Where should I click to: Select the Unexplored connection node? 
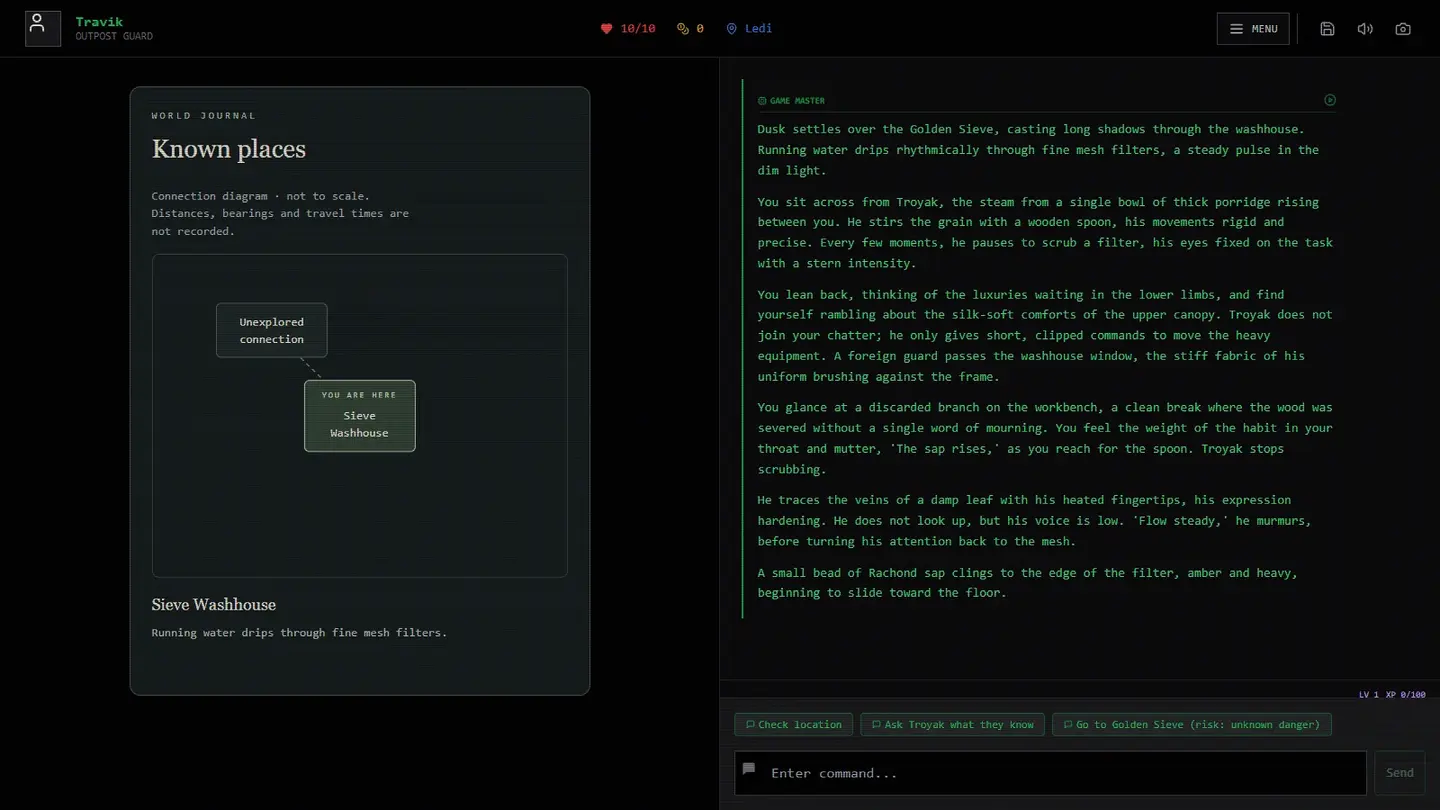point(272,330)
